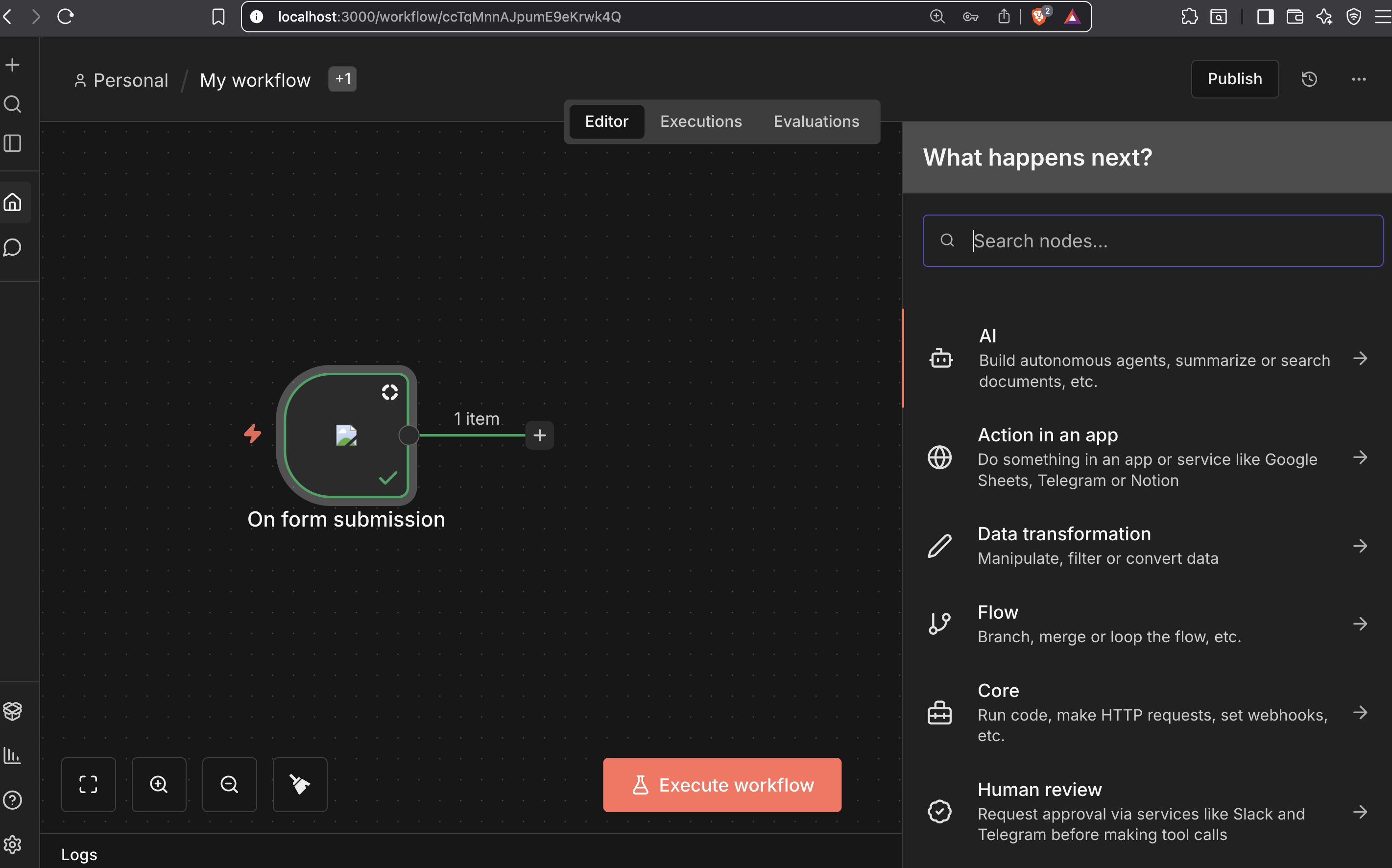Click the tidy up nodes broom icon
The height and width of the screenshot is (868, 1392).
click(300, 784)
